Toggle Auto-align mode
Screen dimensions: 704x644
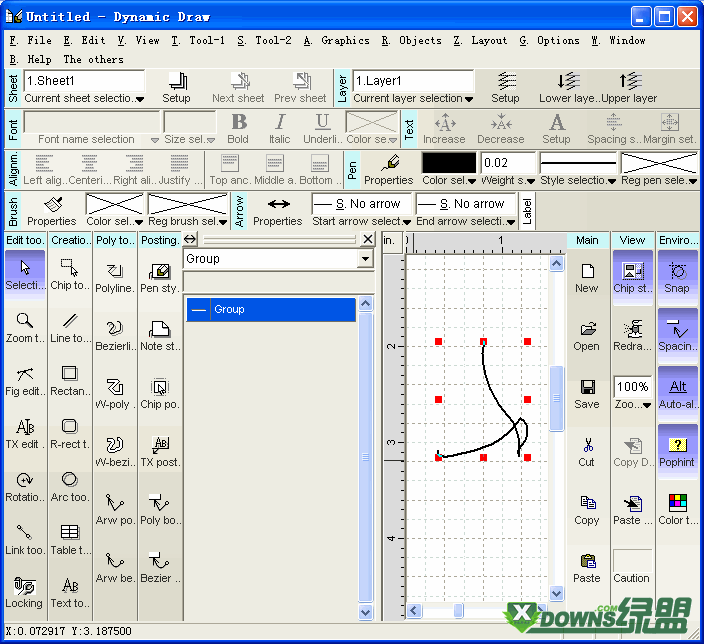tap(677, 394)
